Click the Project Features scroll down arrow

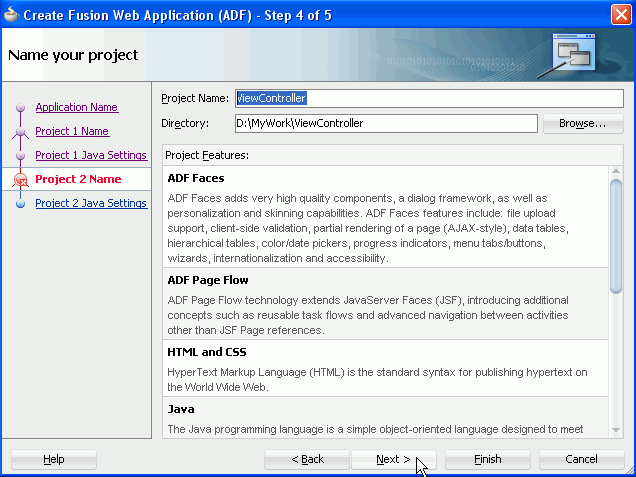coord(616,430)
